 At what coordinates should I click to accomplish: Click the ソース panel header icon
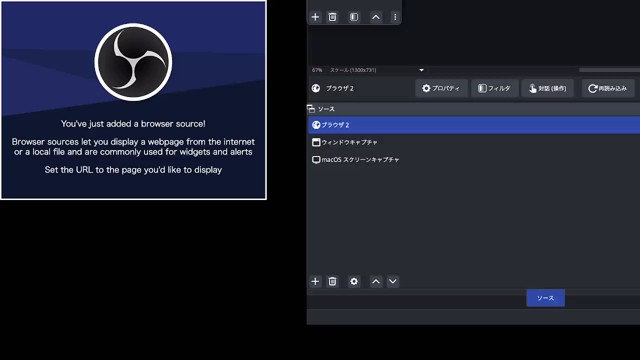click(x=311, y=109)
